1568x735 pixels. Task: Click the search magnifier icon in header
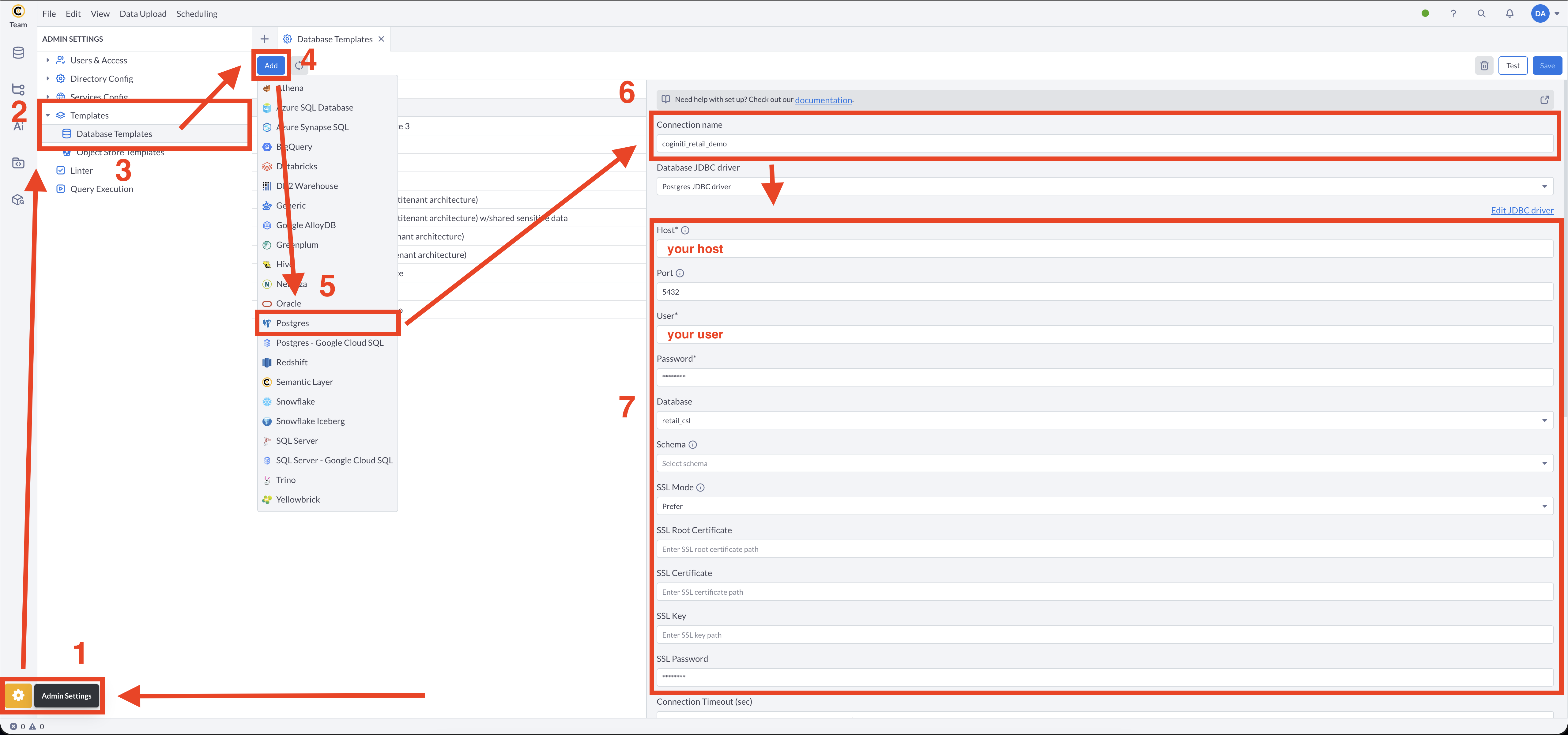click(1482, 13)
